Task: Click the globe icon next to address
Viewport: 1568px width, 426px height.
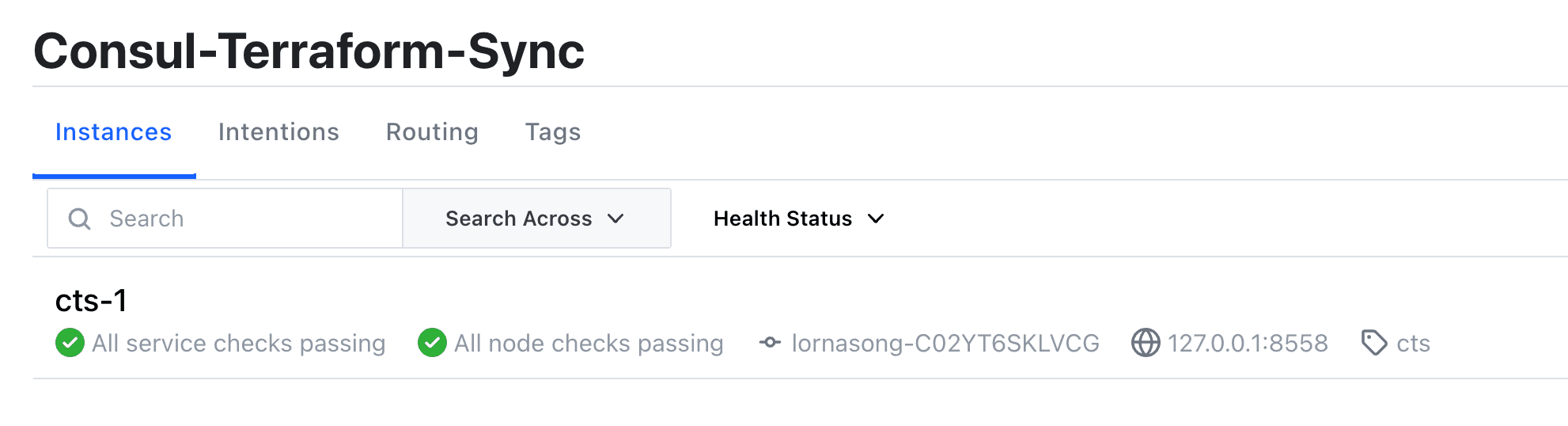Action: click(1145, 343)
